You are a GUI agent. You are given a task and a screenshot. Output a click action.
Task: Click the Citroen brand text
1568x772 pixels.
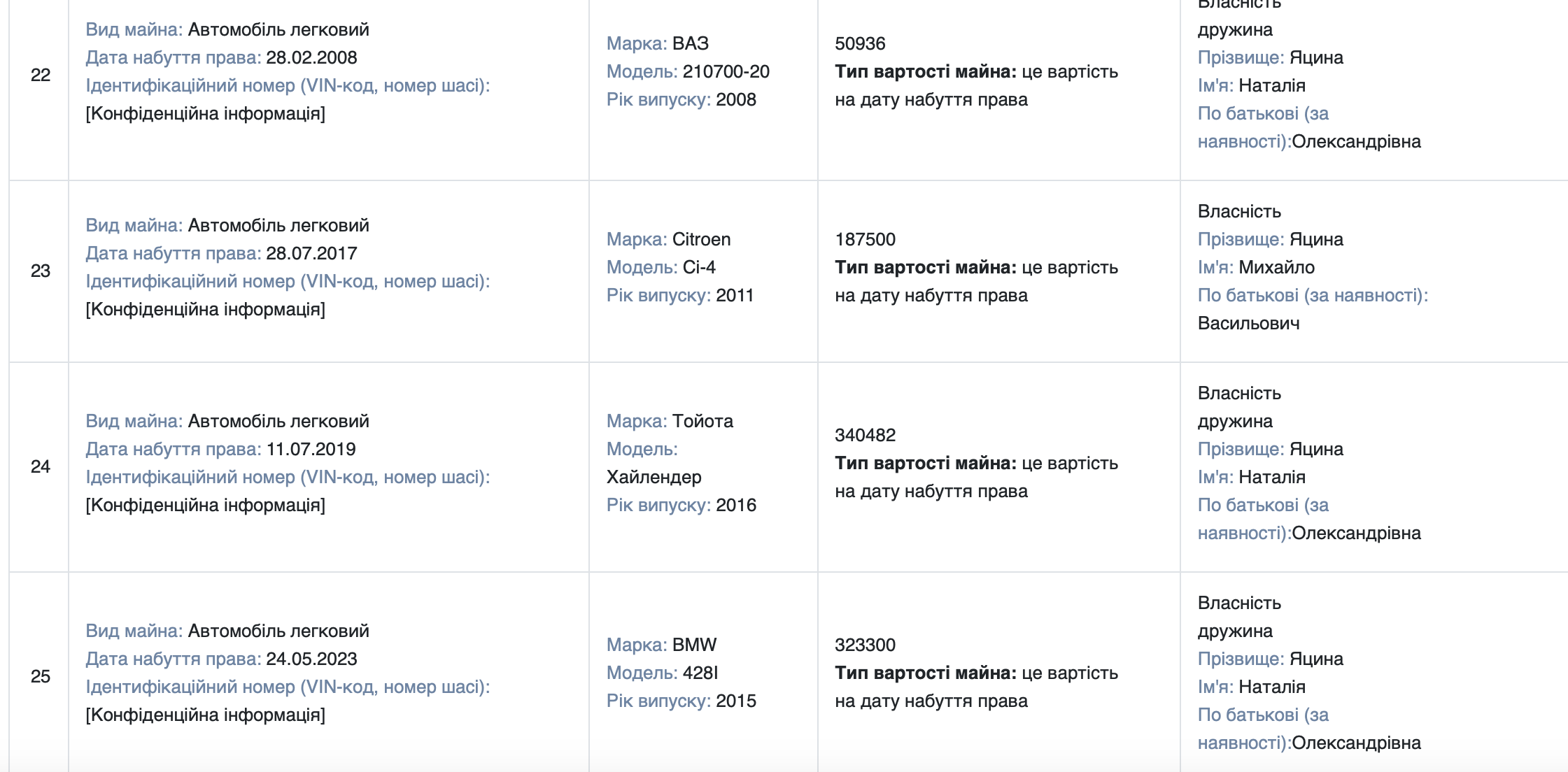(701, 239)
